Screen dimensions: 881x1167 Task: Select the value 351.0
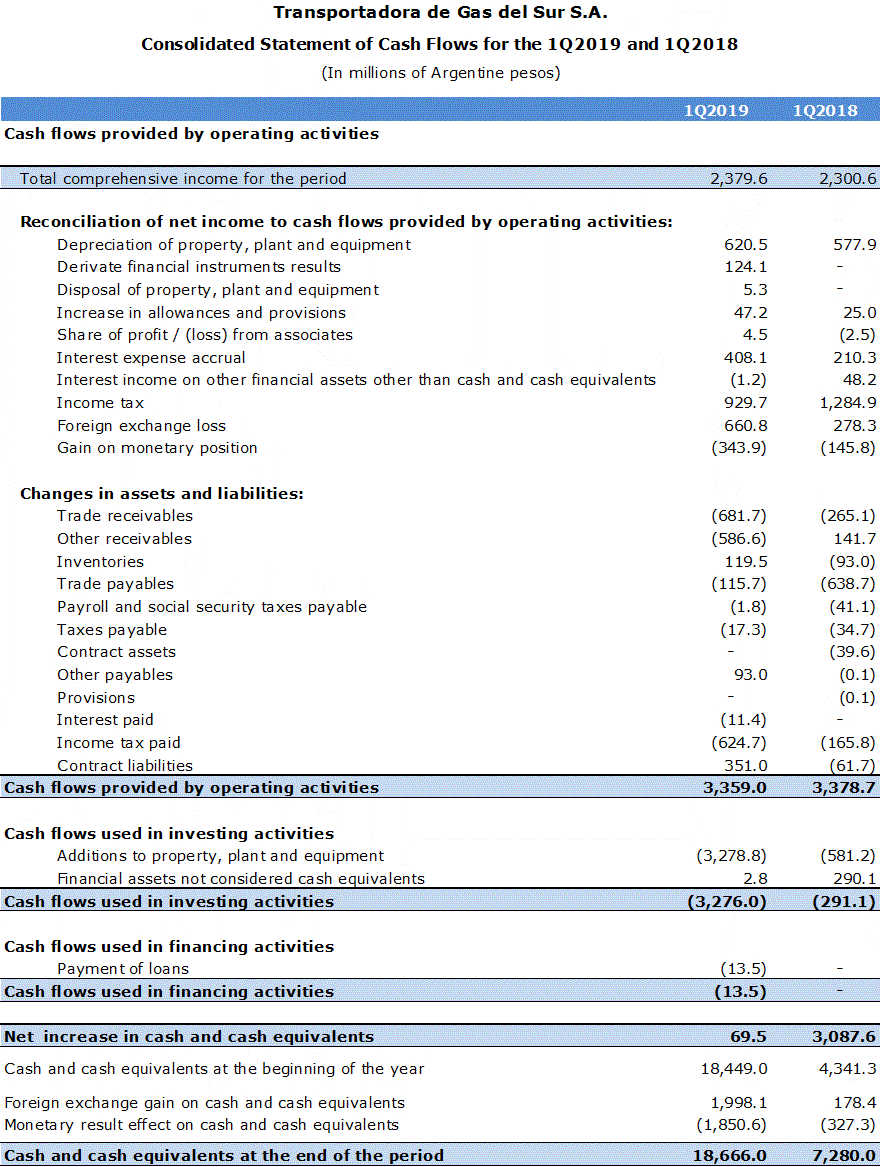[x=746, y=766]
